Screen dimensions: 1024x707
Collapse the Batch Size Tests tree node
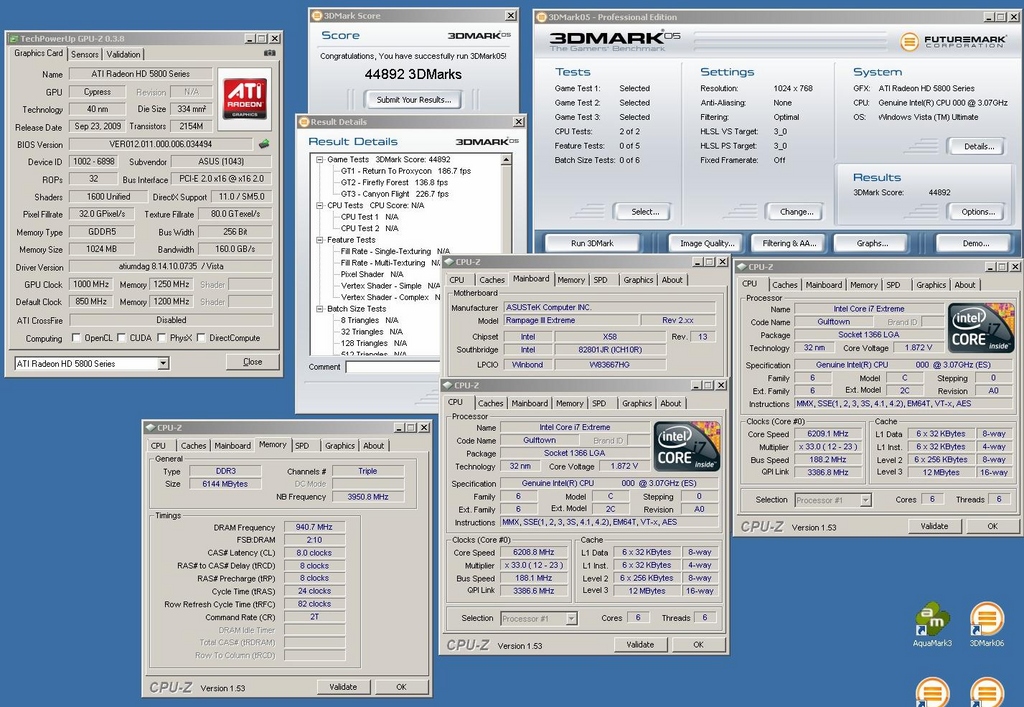[x=320, y=309]
